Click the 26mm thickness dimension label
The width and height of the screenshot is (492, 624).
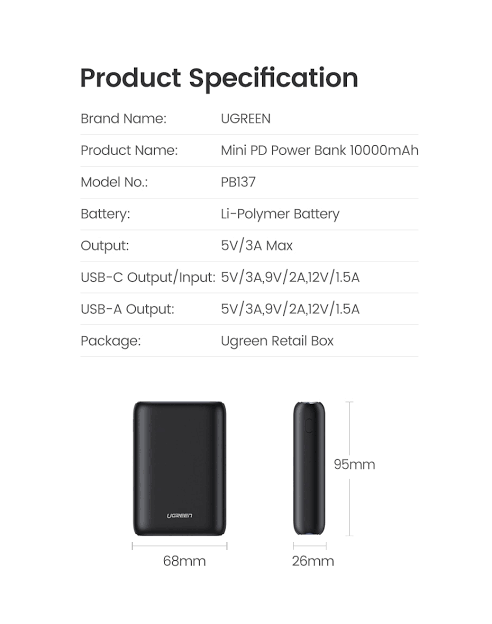(x=313, y=561)
